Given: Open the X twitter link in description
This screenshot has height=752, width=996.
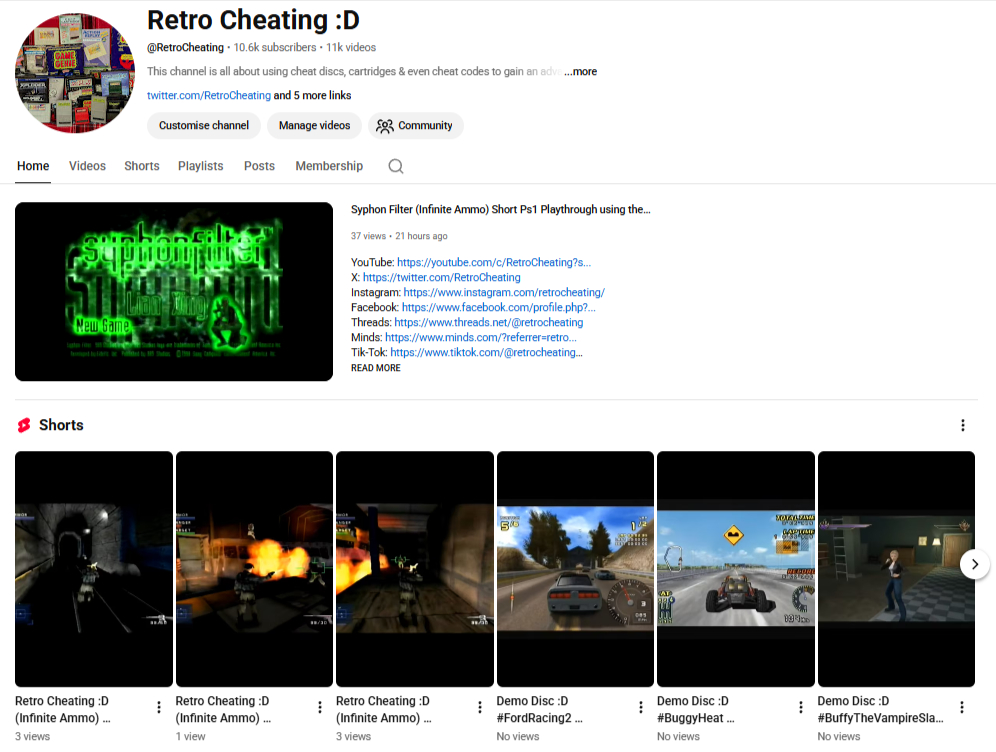Looking at the screenshot, I should [x=441, y=277].
